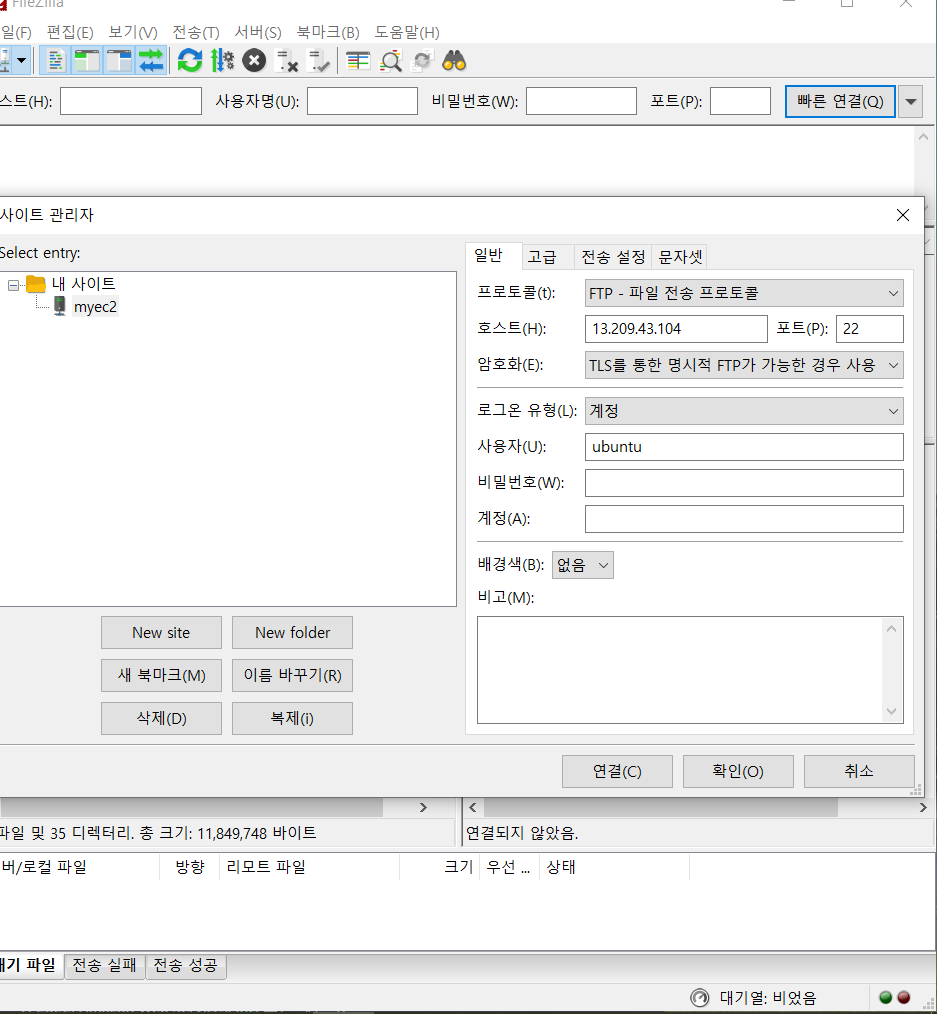Click the New folder button
Viewport: 937px width, 1014px height.
pyautogui.click(x=292, y=632)
